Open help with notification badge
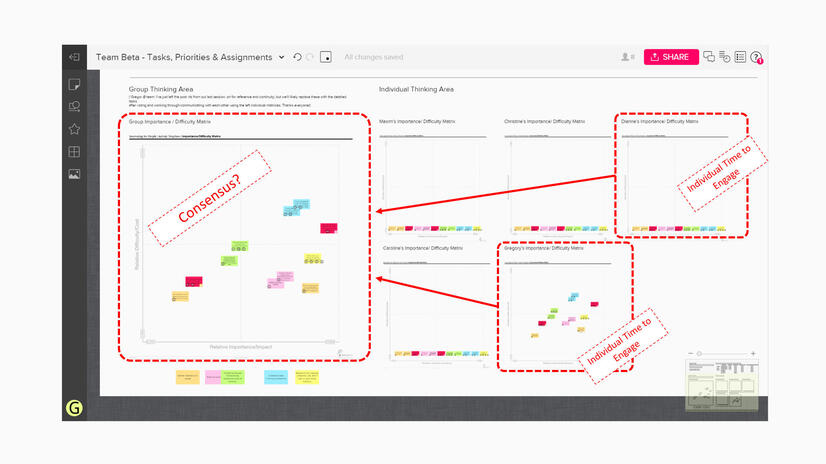 click(756, 57)
